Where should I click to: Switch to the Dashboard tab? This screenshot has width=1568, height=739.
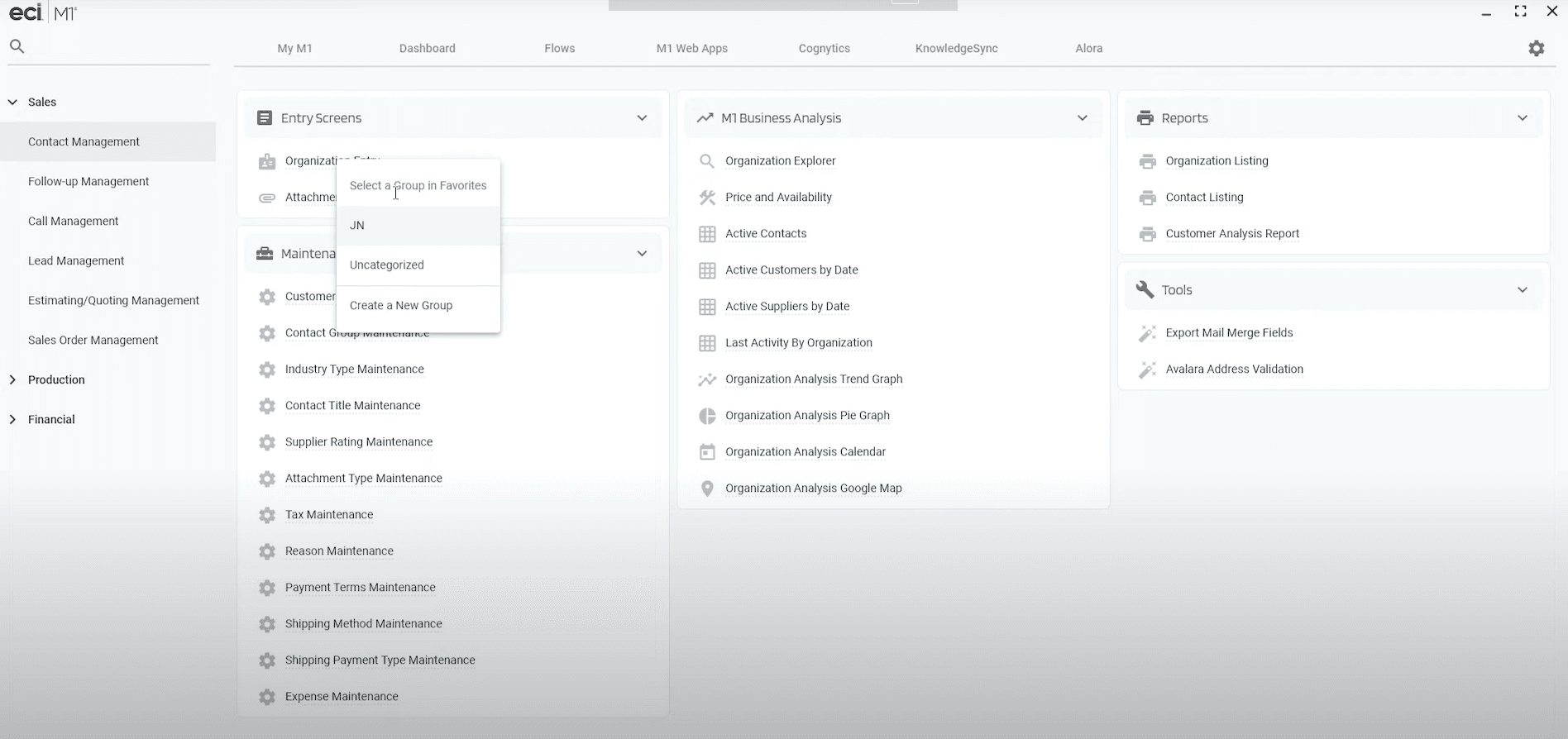coord(428,49)
